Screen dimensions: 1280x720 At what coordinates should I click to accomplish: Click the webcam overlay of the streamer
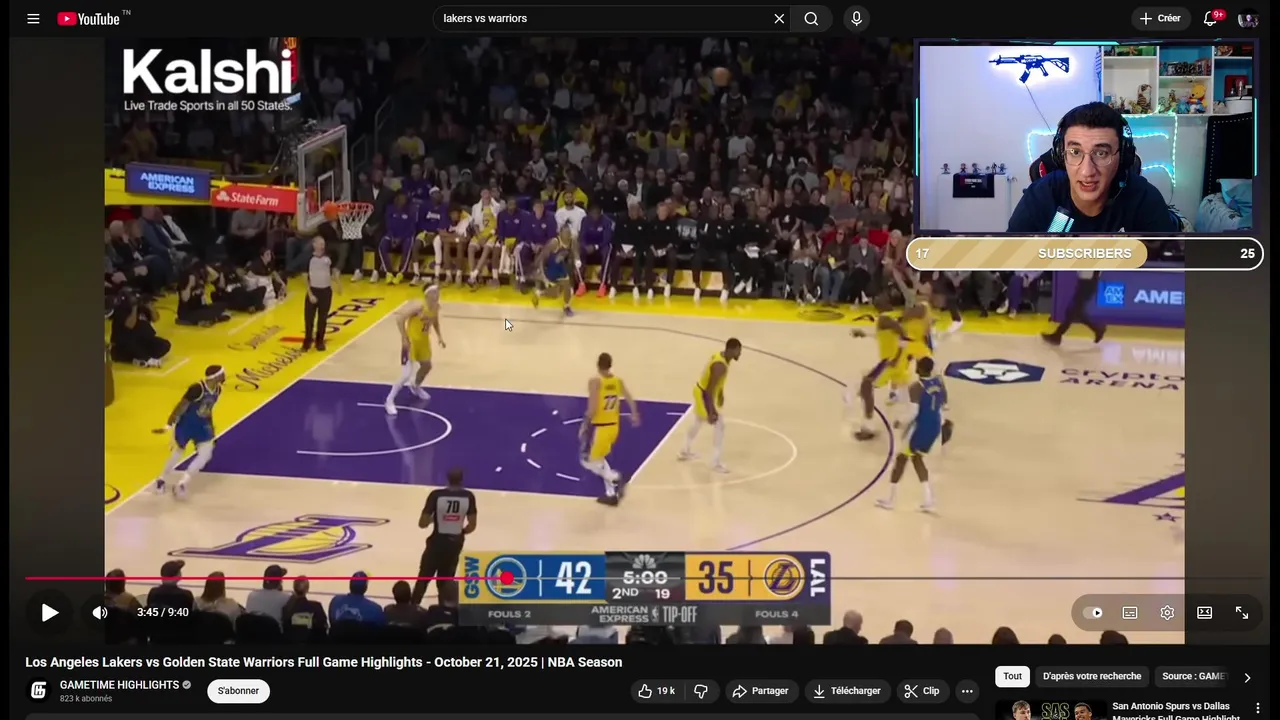pos(1087,138)
